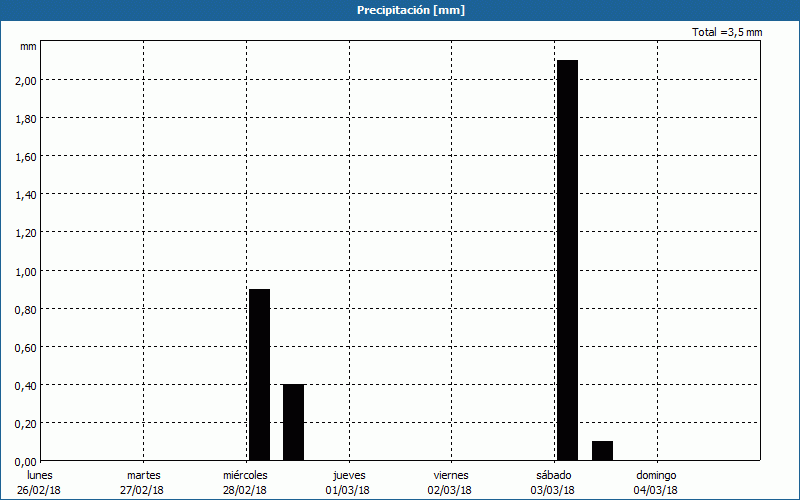Click the 0,90 mm bar on miércoles

point(259,374)
